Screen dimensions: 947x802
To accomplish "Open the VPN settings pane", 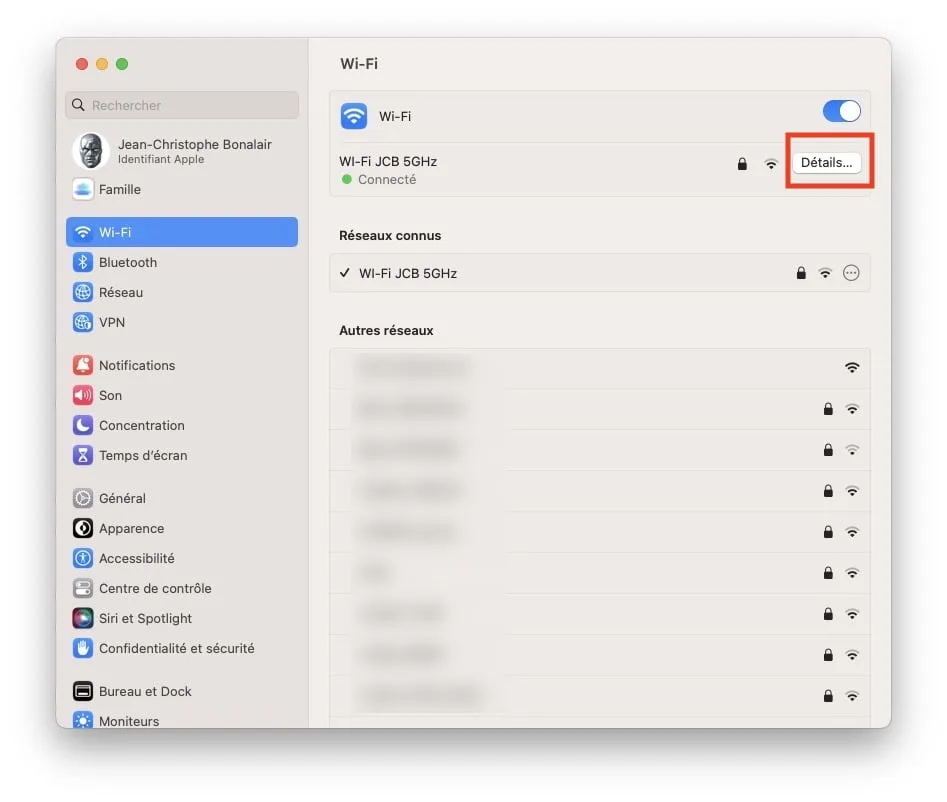I will coord(182,322).
